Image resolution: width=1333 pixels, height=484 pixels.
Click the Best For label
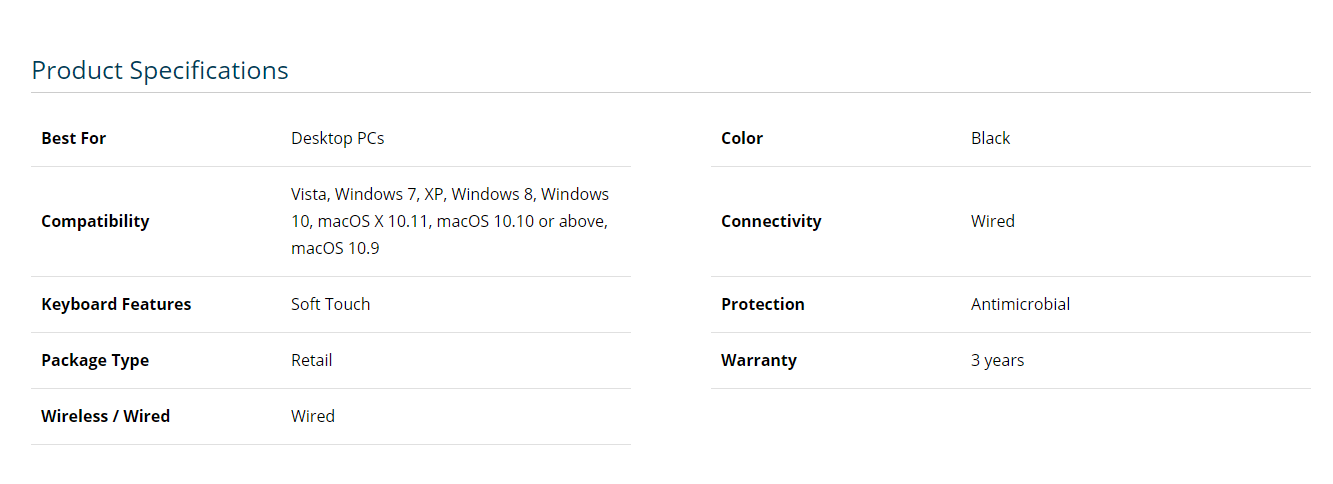click(73, 138)
